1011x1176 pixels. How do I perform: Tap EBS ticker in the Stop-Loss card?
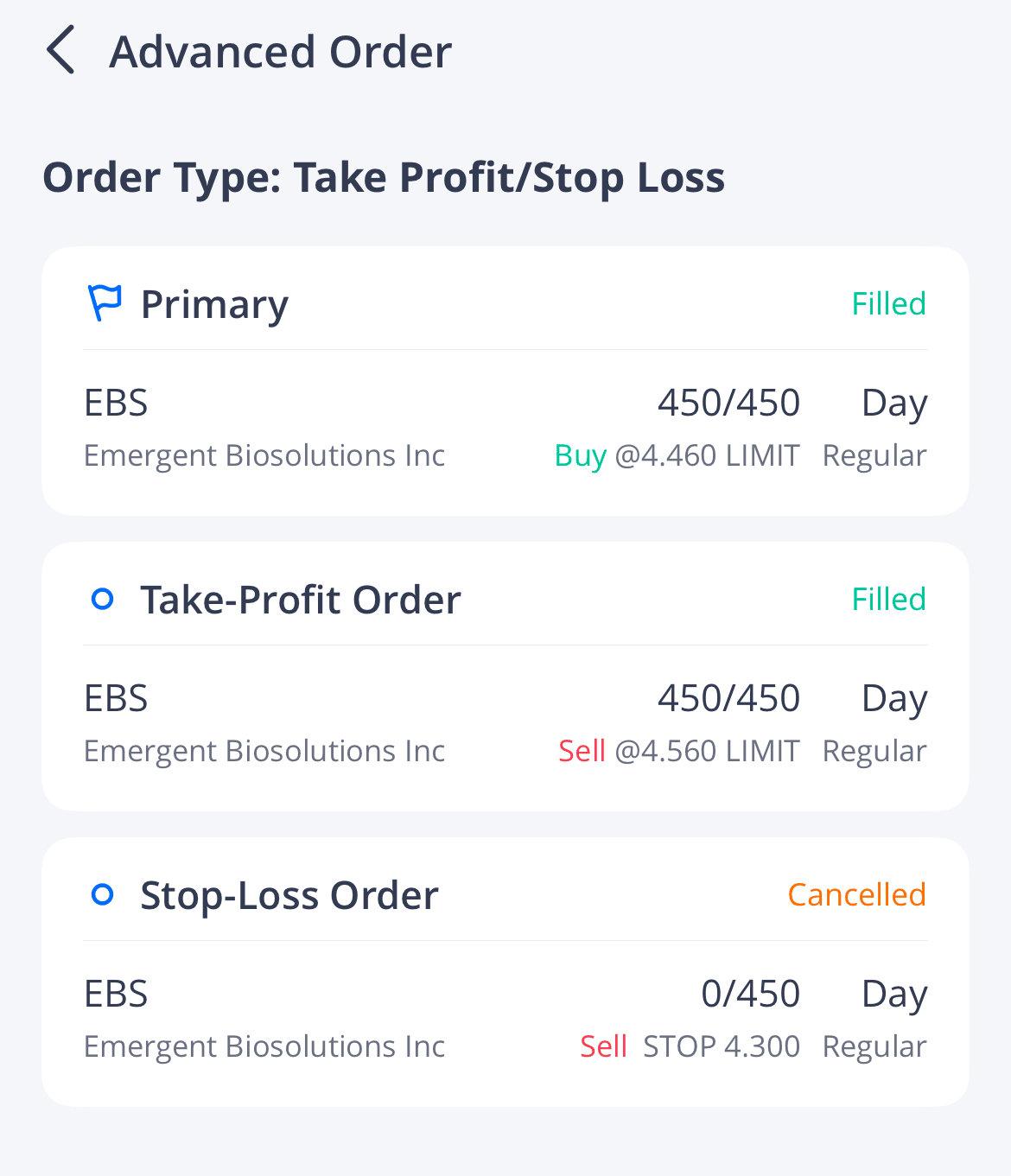coord(116,994)
